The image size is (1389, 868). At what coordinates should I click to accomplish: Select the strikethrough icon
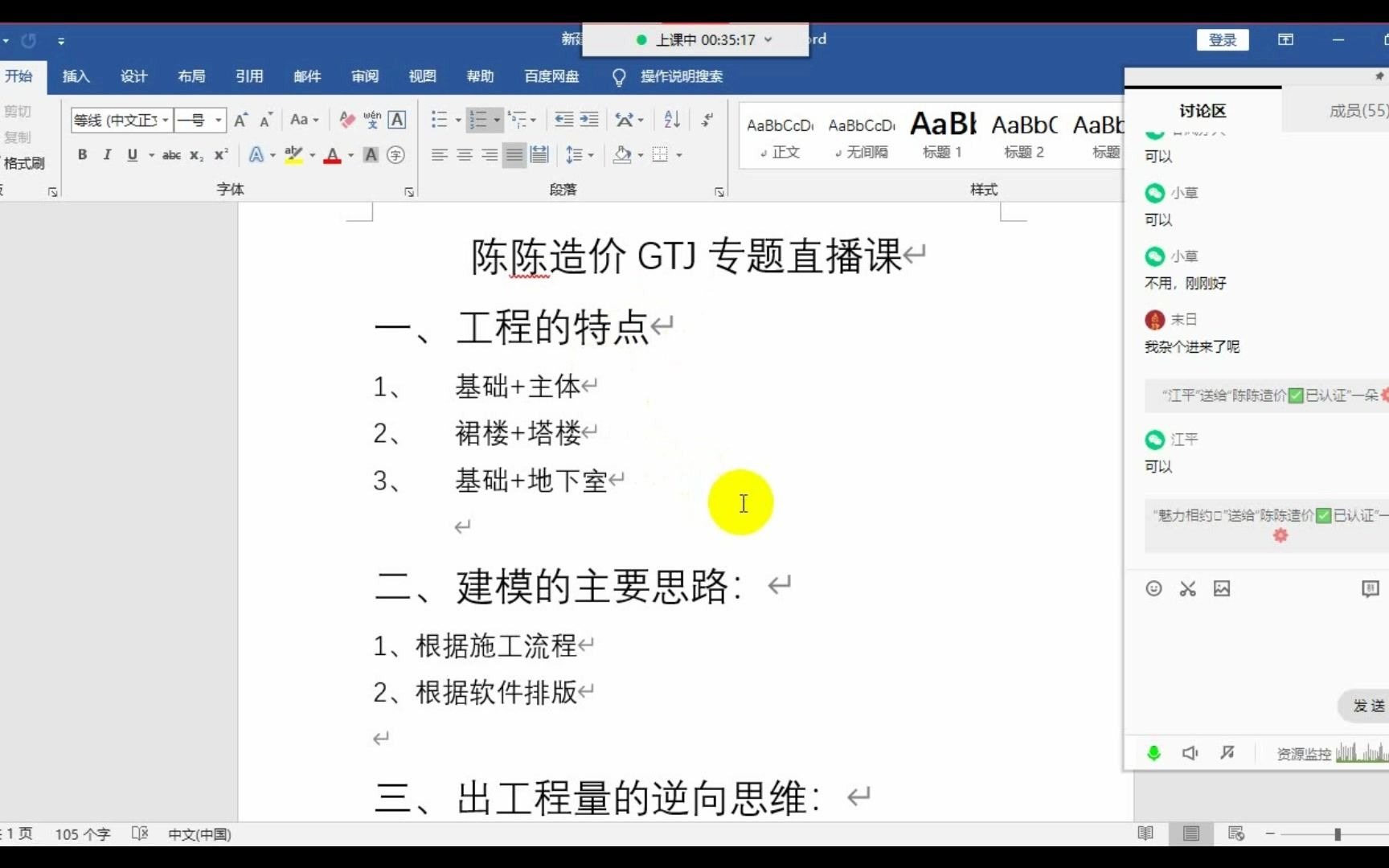coord(171,155)
